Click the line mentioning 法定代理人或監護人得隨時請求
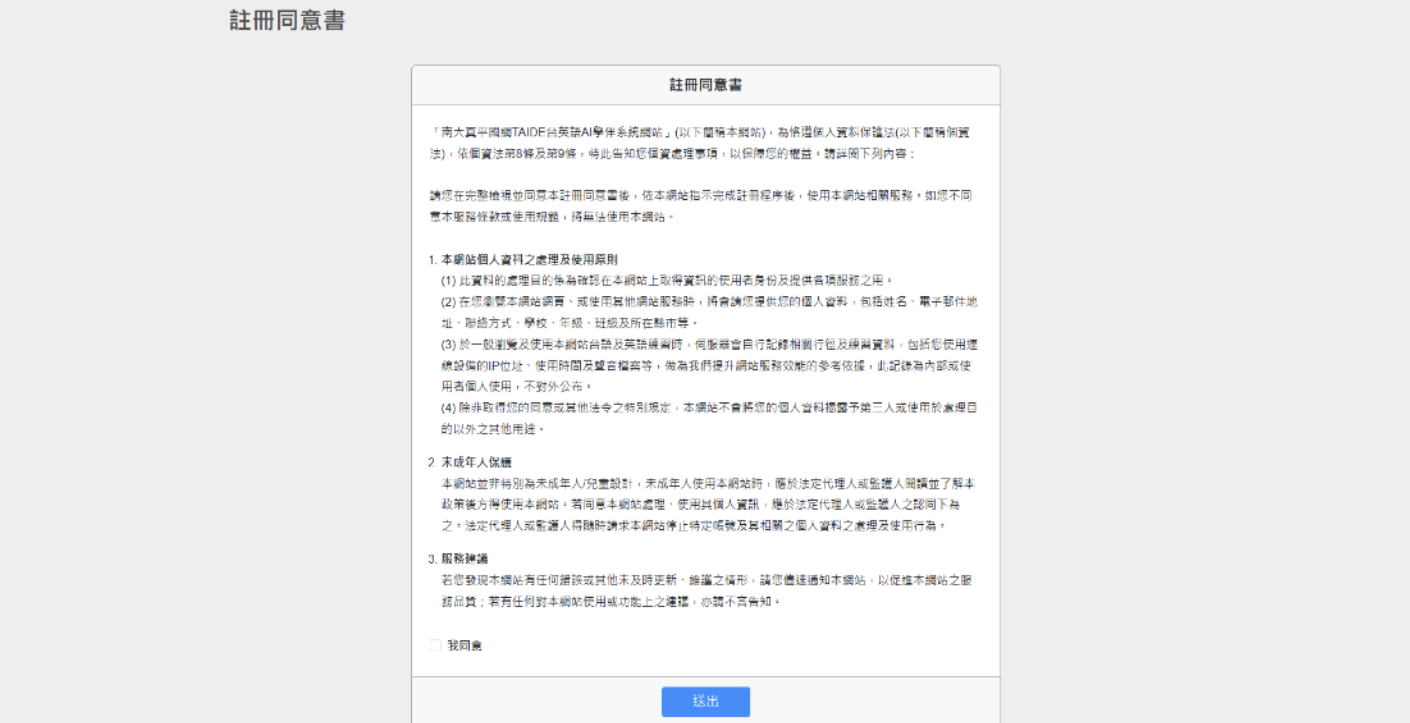This screenshot has width=1410, height=723. (693, 524)
